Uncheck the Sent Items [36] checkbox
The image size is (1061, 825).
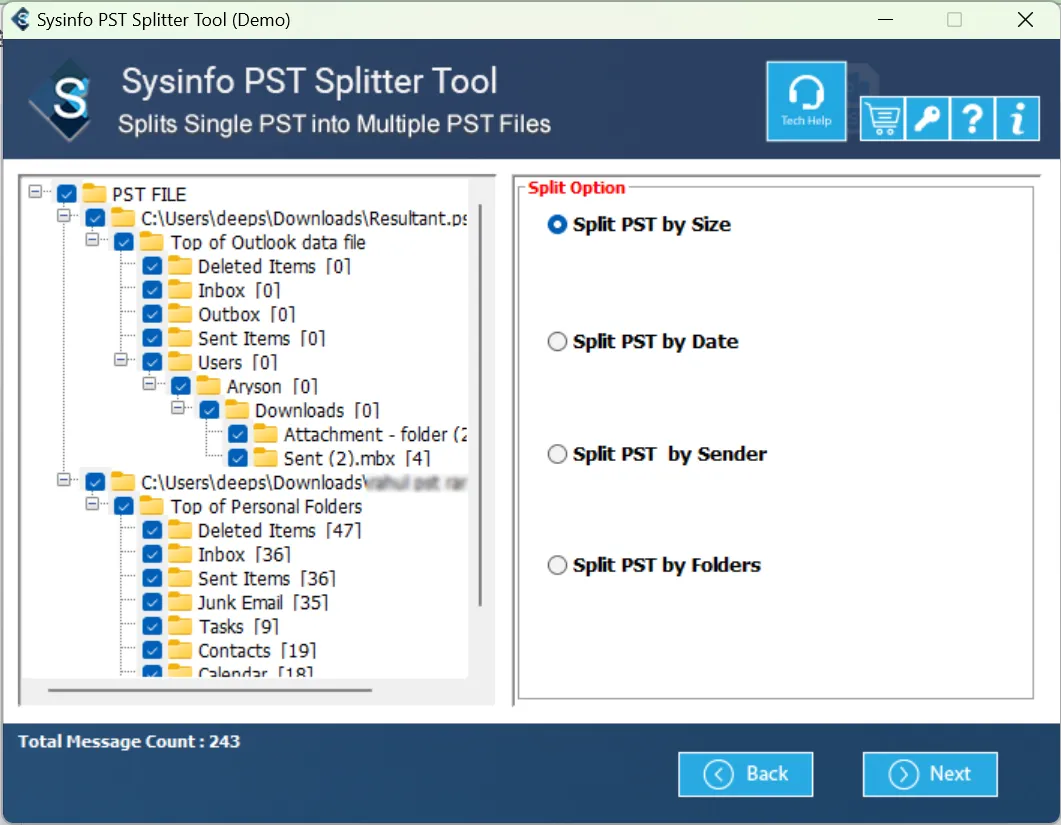click(152, 578)
